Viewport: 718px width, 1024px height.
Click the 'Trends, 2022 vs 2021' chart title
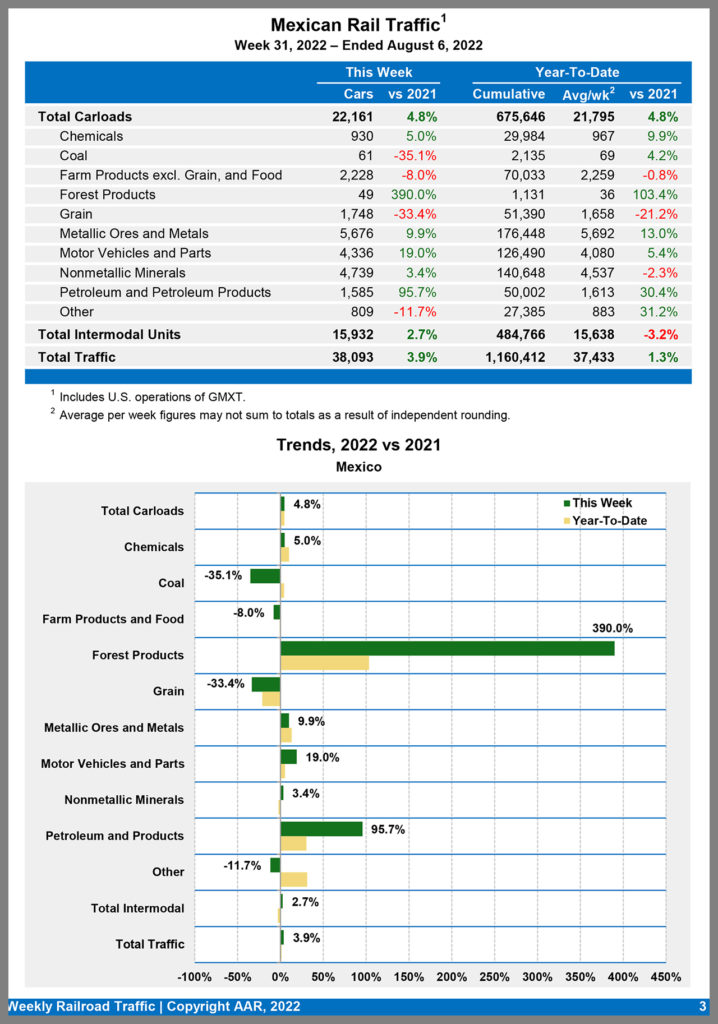(359, 445)
